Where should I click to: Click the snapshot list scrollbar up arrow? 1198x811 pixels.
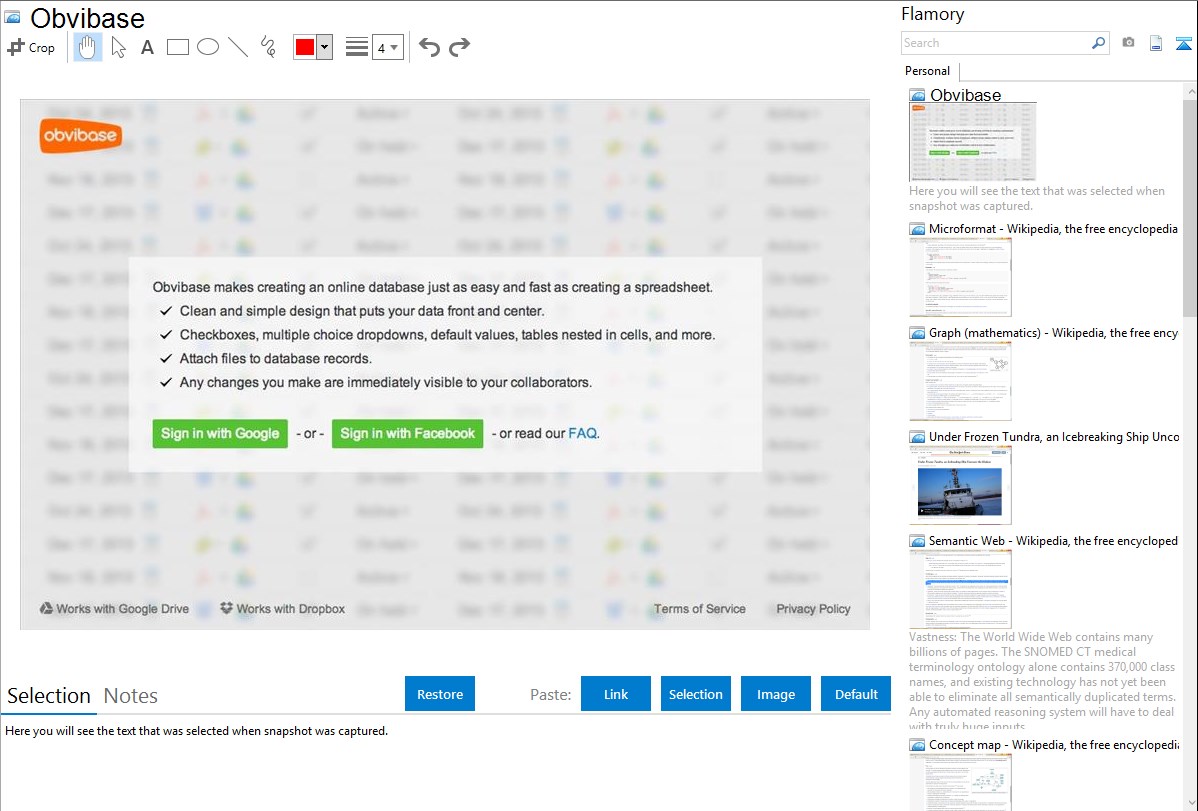pyautogui.click(x=1190, y=91)
